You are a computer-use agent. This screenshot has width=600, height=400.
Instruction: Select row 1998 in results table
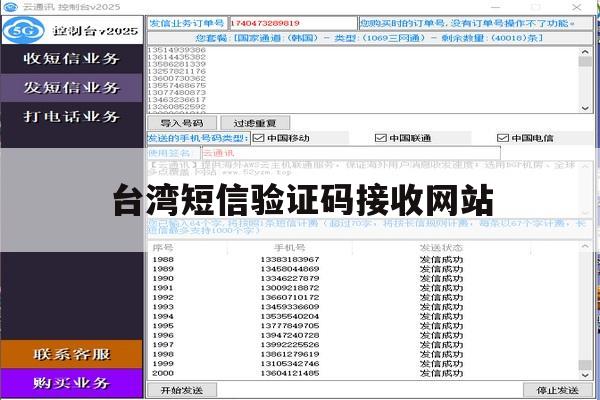click(364, 354)
